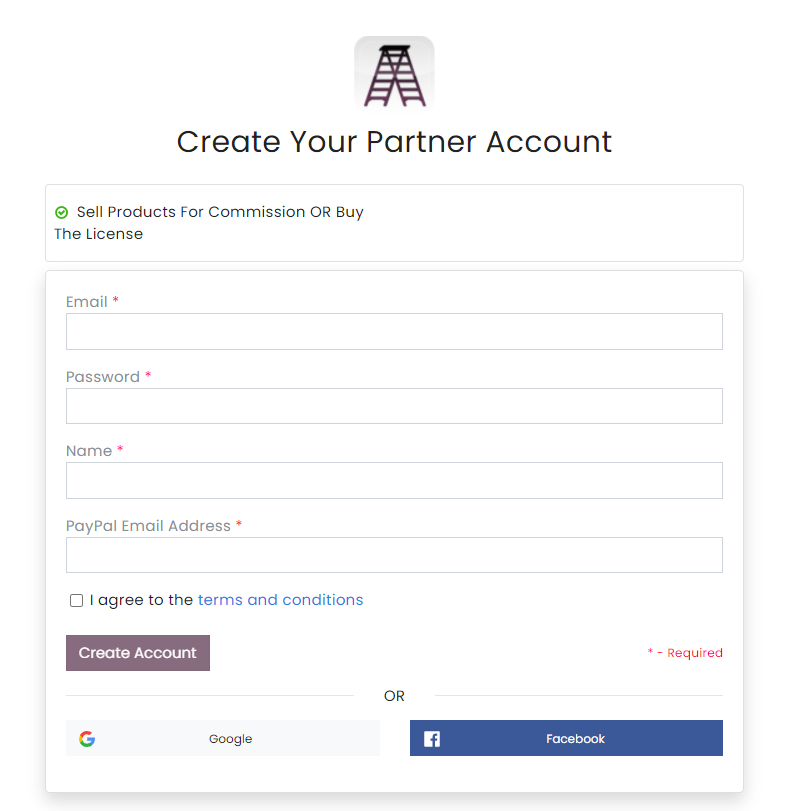Click the Create Account button
This screenshot has height=811, width=789.
click(x=137, y=652)
